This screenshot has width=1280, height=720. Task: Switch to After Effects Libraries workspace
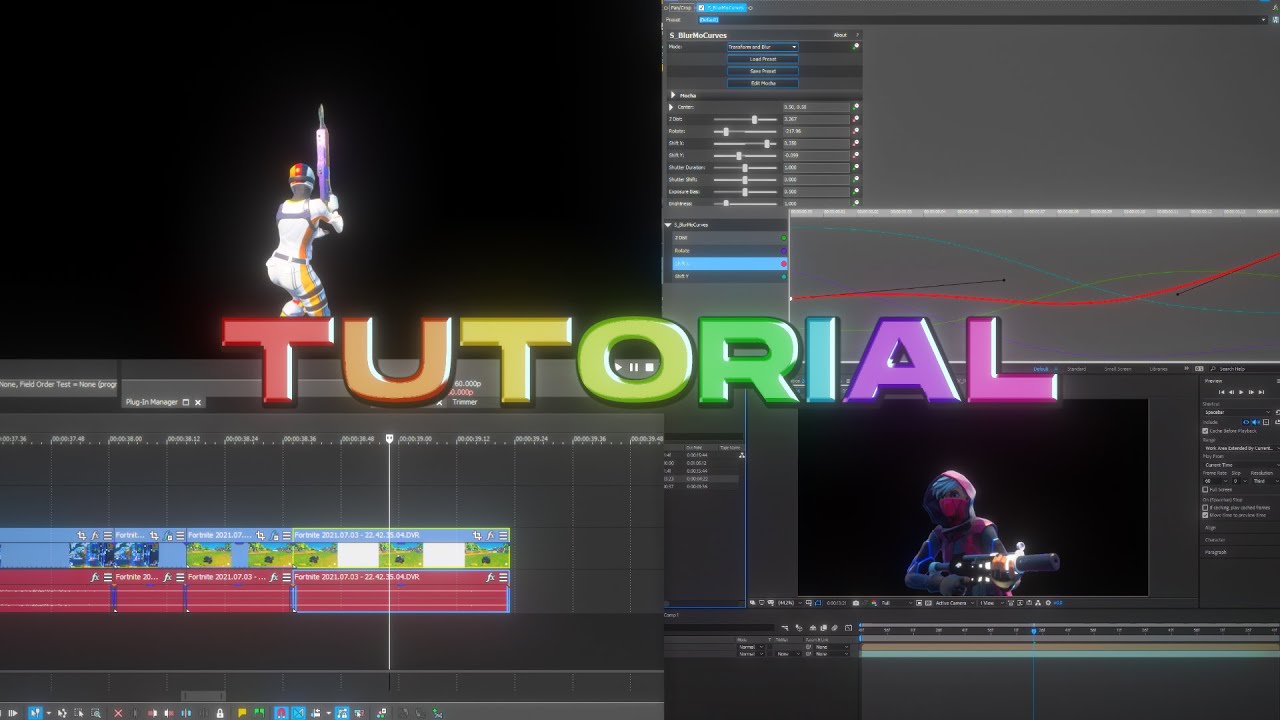click(1158, 369)
